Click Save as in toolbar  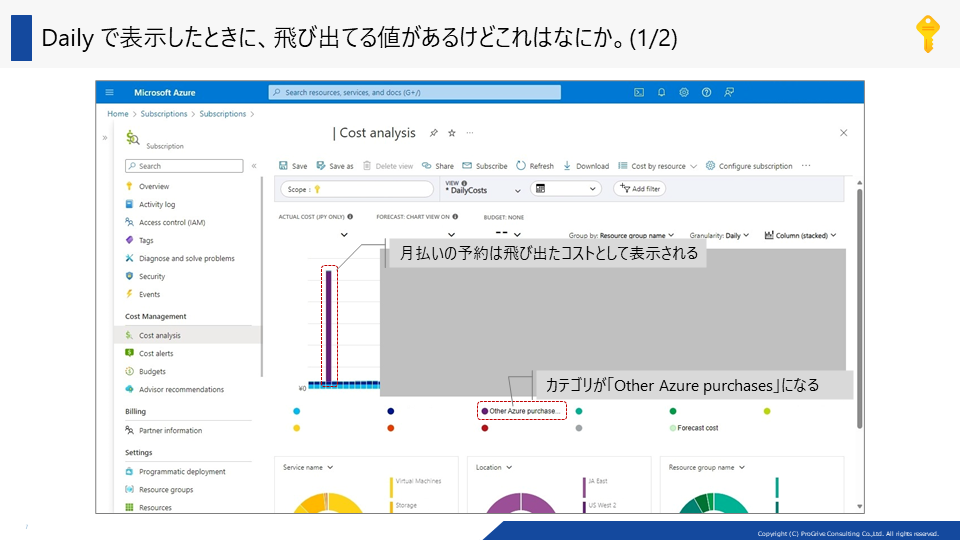[x=335, y=166]
